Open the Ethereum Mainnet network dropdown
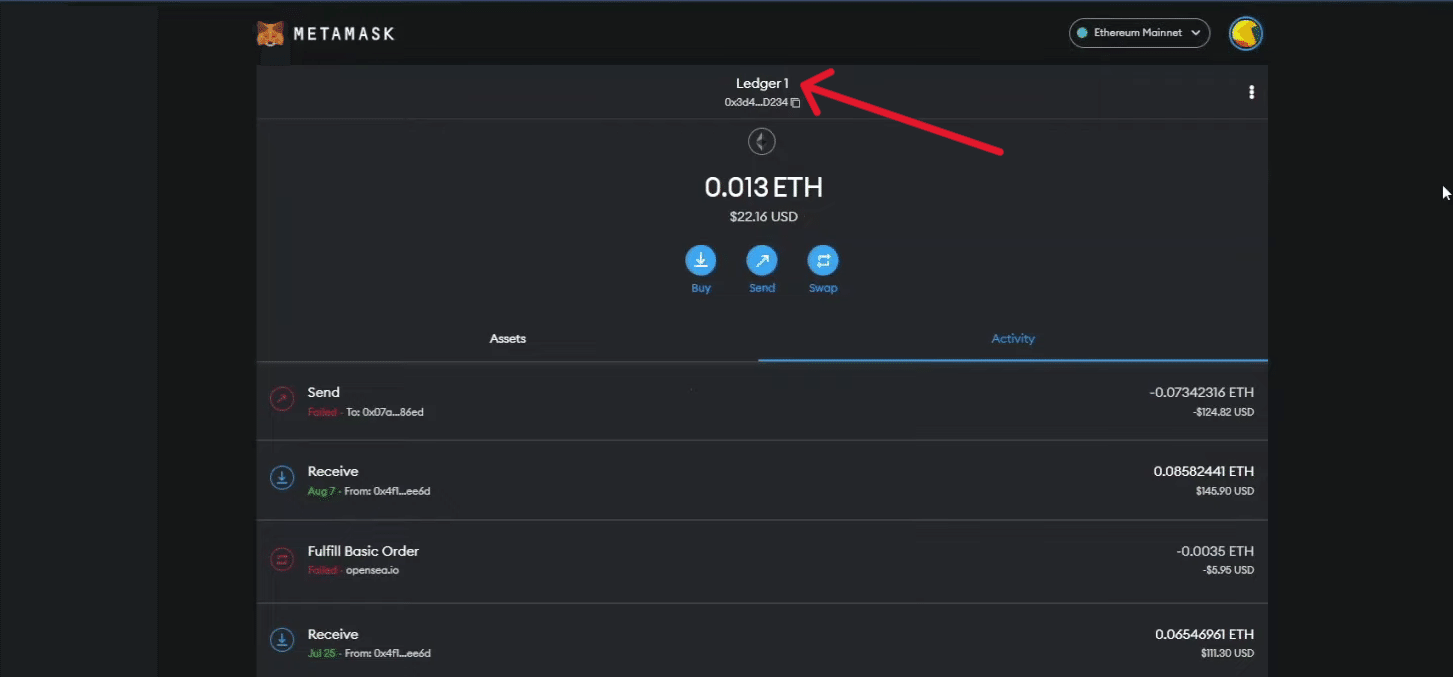Image resolution: width=1453 pixels, height=677 pixels. 1139,33
